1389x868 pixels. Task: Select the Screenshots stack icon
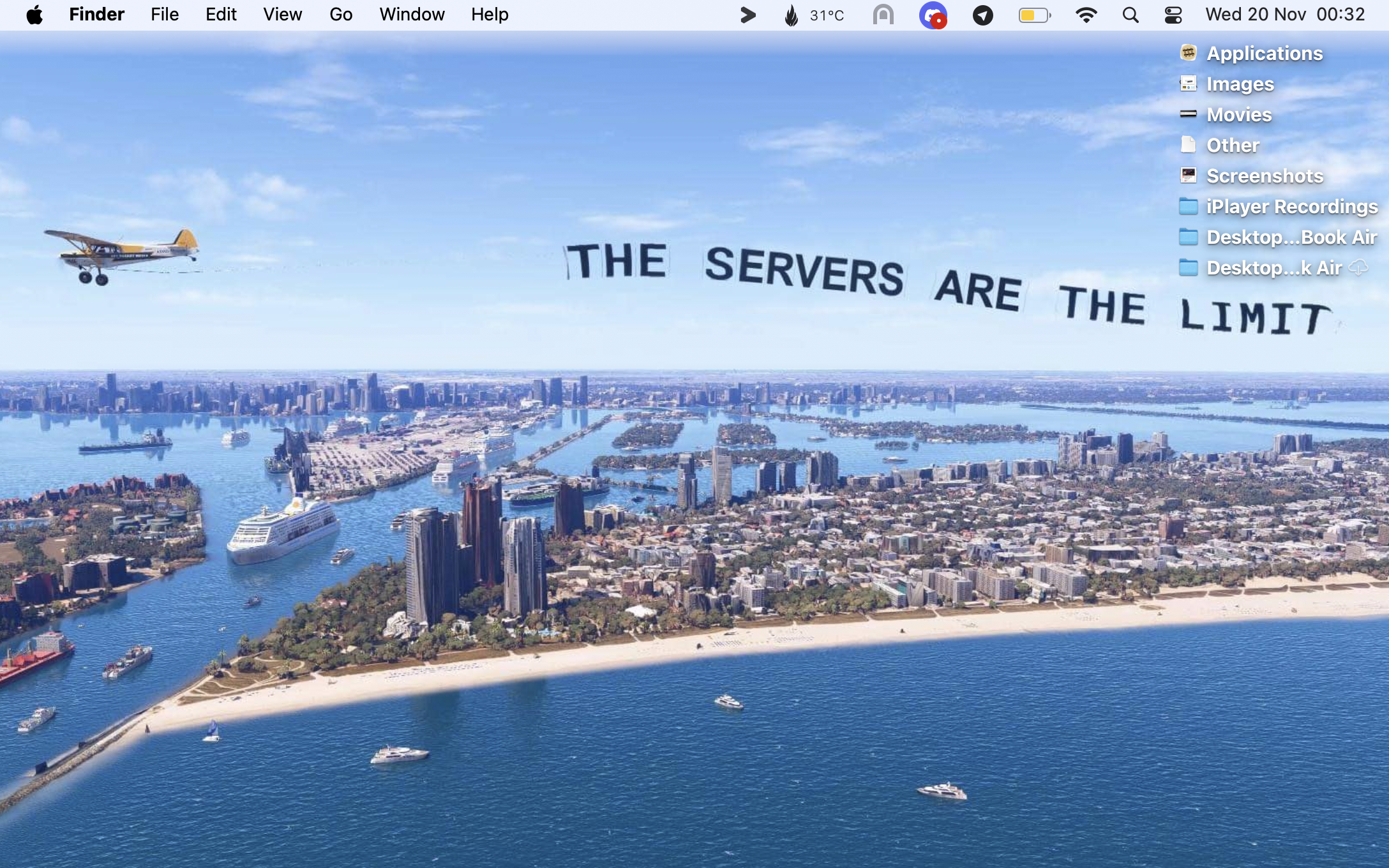pos(1188,175)
